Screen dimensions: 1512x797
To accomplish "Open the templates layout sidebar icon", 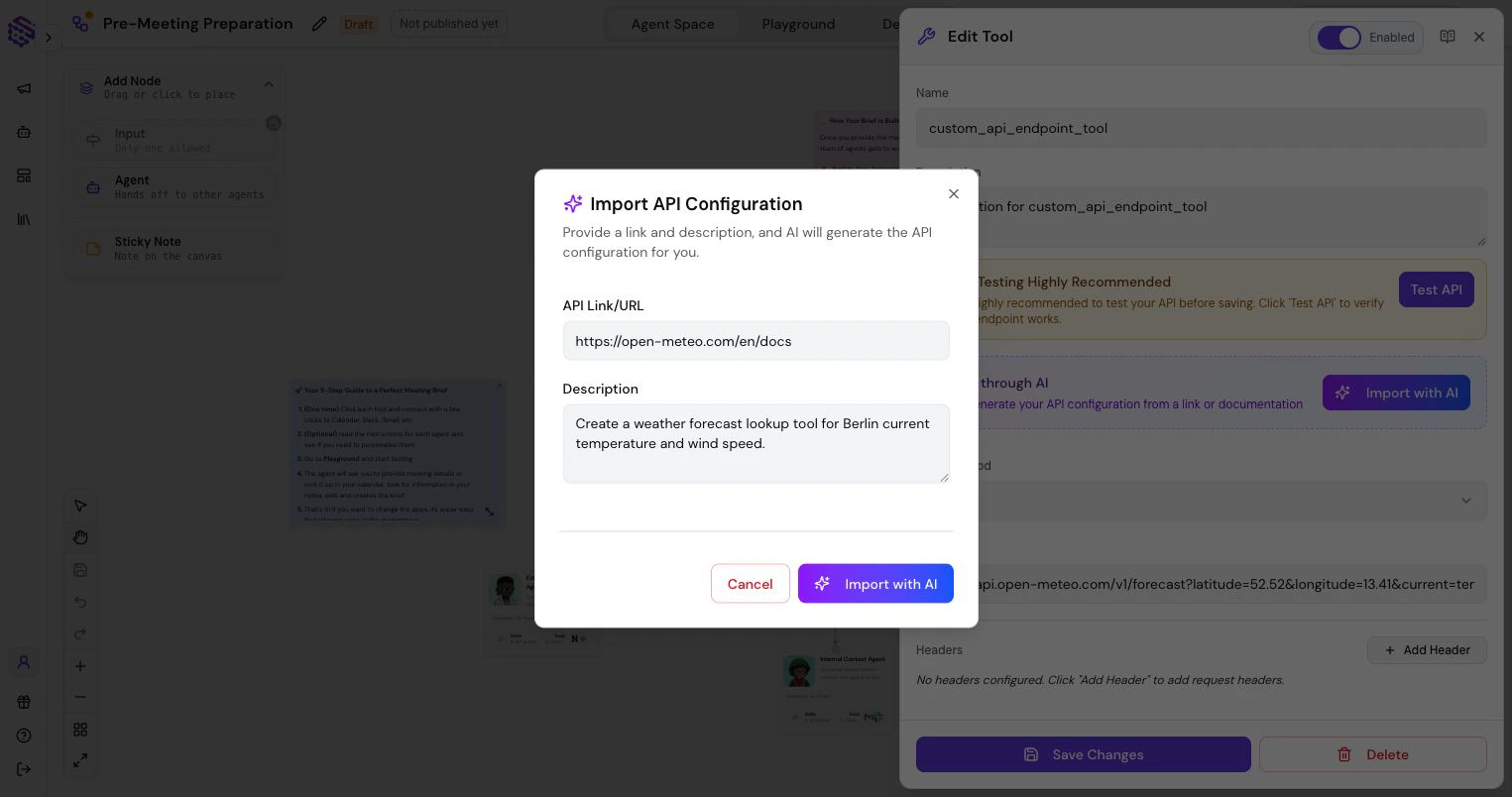I will tap(24, 175).
